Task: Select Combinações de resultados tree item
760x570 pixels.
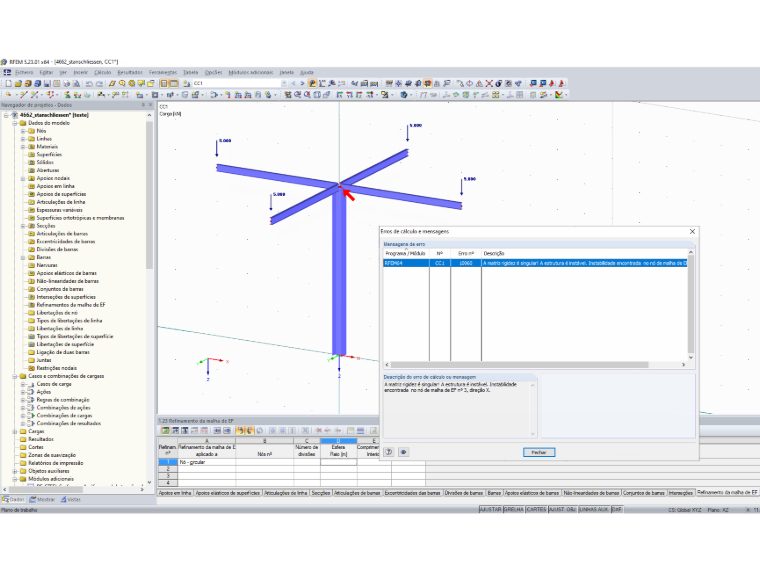Action: (x=69, y=424)
